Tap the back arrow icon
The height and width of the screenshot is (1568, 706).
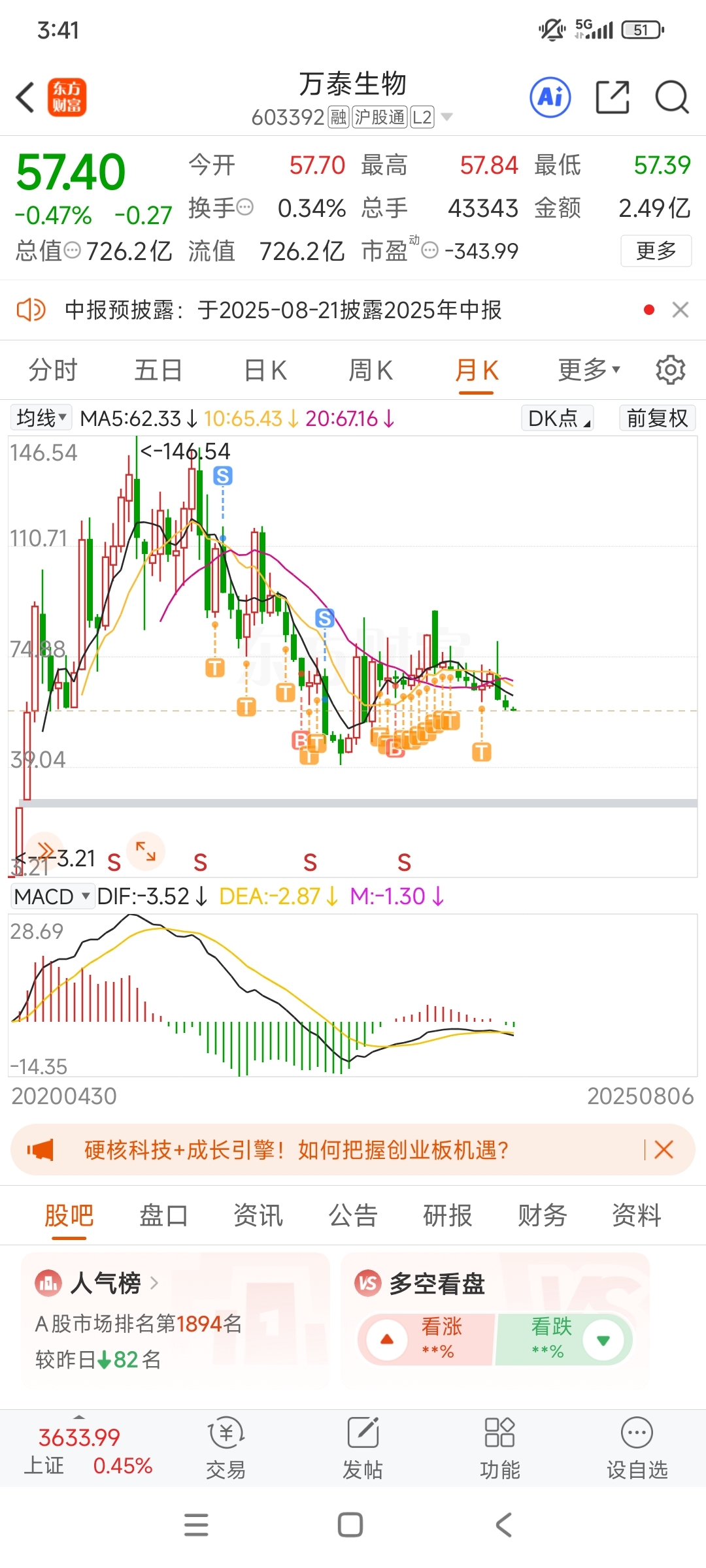[x=25, y=97]
